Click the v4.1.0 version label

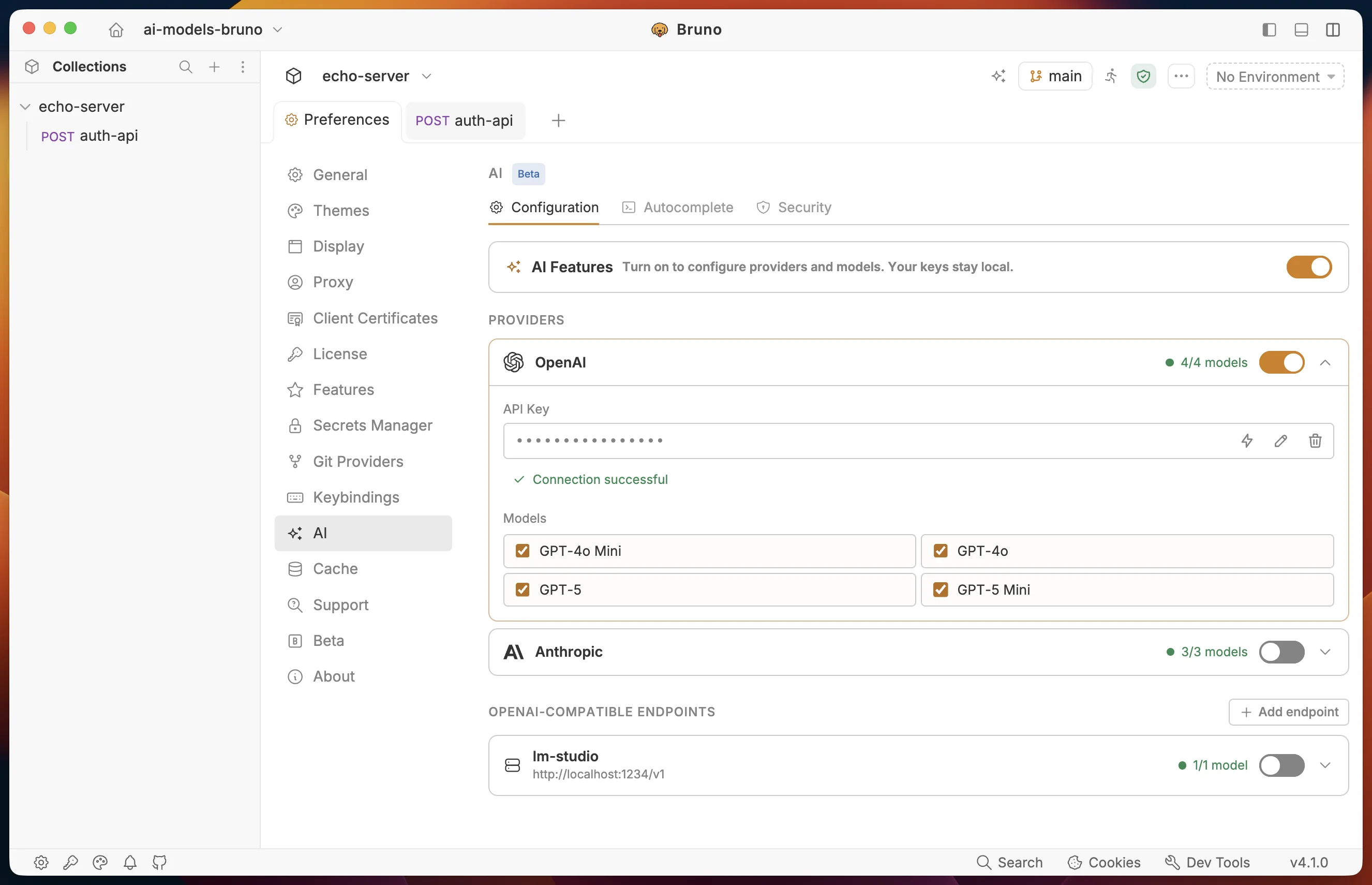coord(1309,862)
